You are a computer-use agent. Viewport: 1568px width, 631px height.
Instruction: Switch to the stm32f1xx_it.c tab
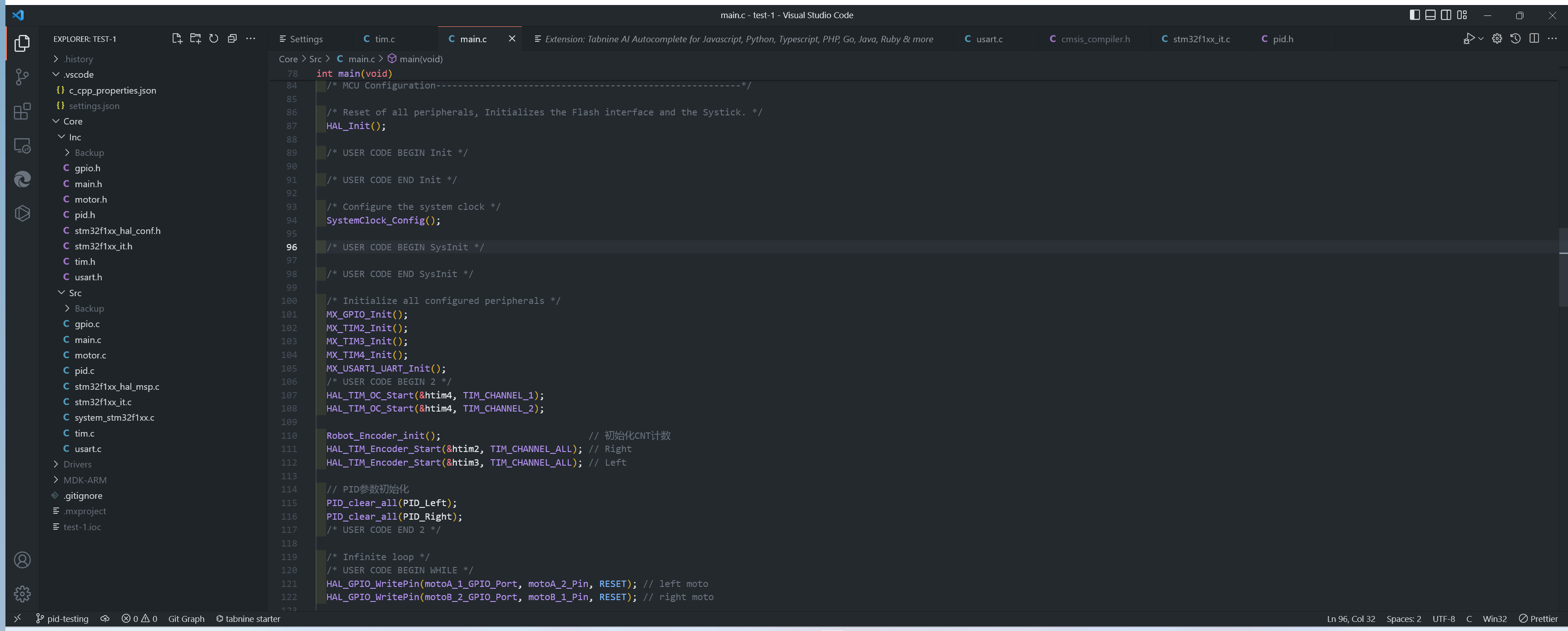pos(1201,39)
